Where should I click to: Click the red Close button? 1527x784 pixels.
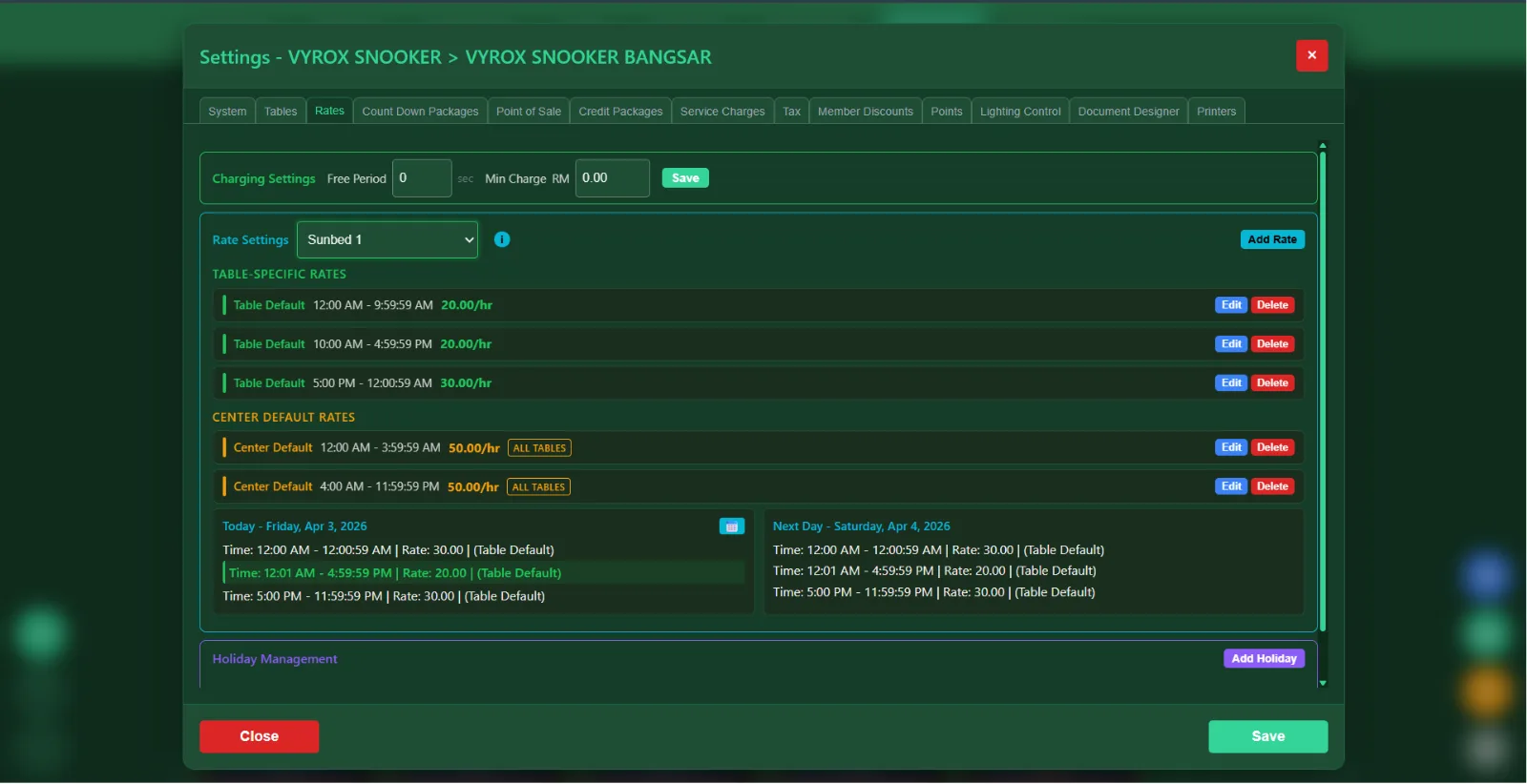(259, 736)
